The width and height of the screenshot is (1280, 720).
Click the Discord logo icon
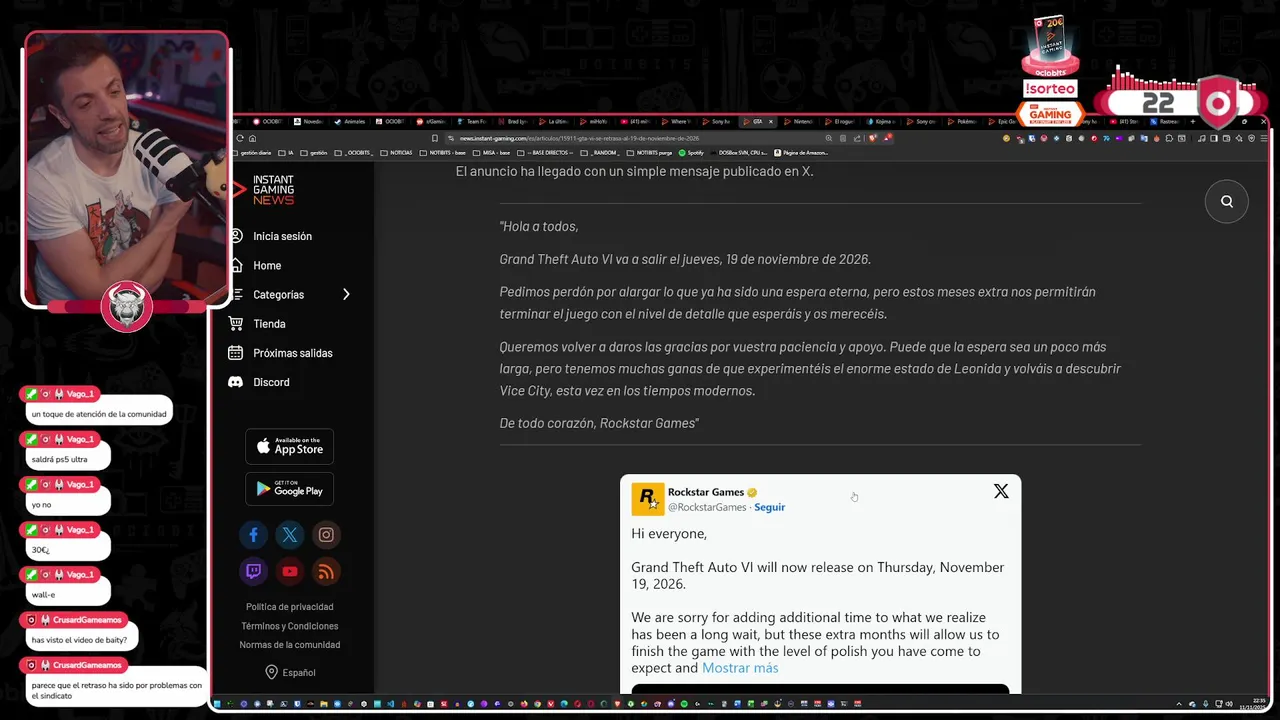point(236,382)
